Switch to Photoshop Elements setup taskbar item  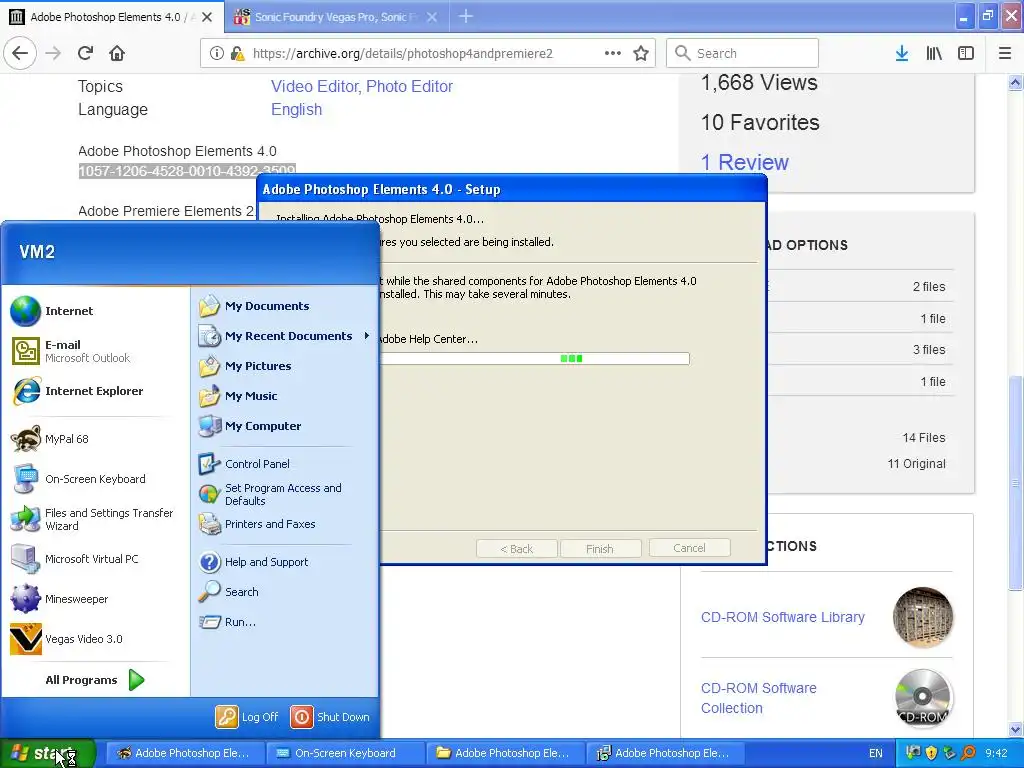click(665, 753)
